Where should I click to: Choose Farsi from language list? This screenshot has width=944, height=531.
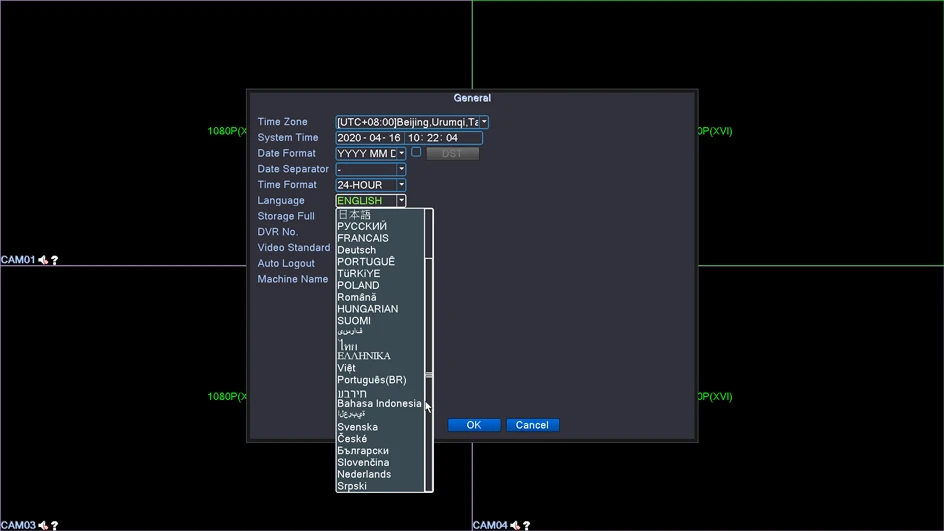380,332
